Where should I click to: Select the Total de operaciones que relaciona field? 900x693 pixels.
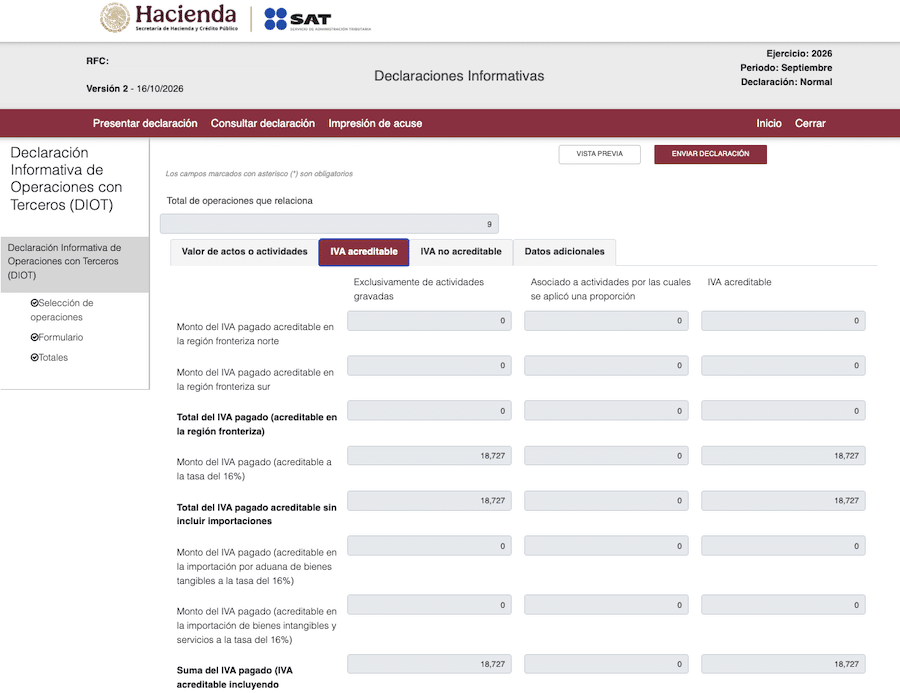click(329, 224)
